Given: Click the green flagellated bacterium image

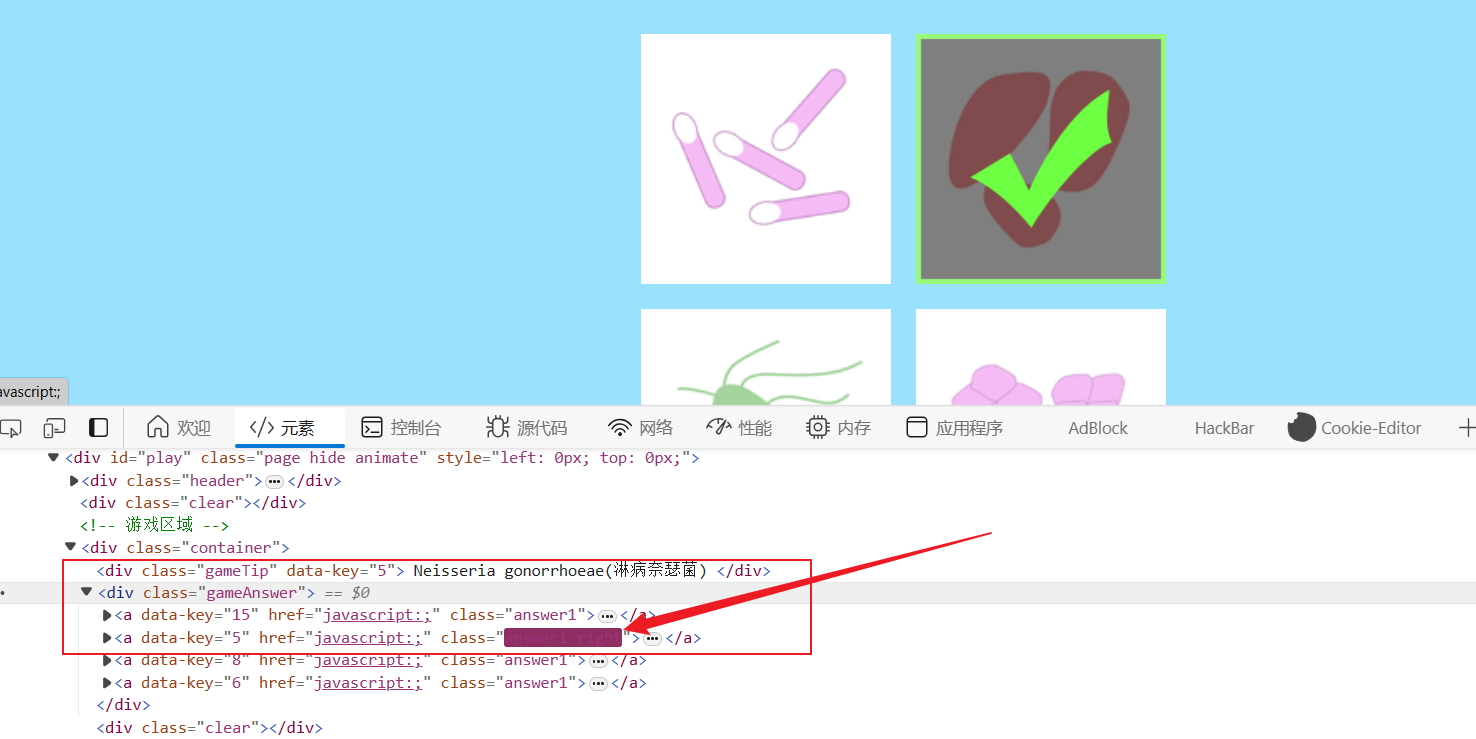Looking at the screenshot, I should pos(766,357).
